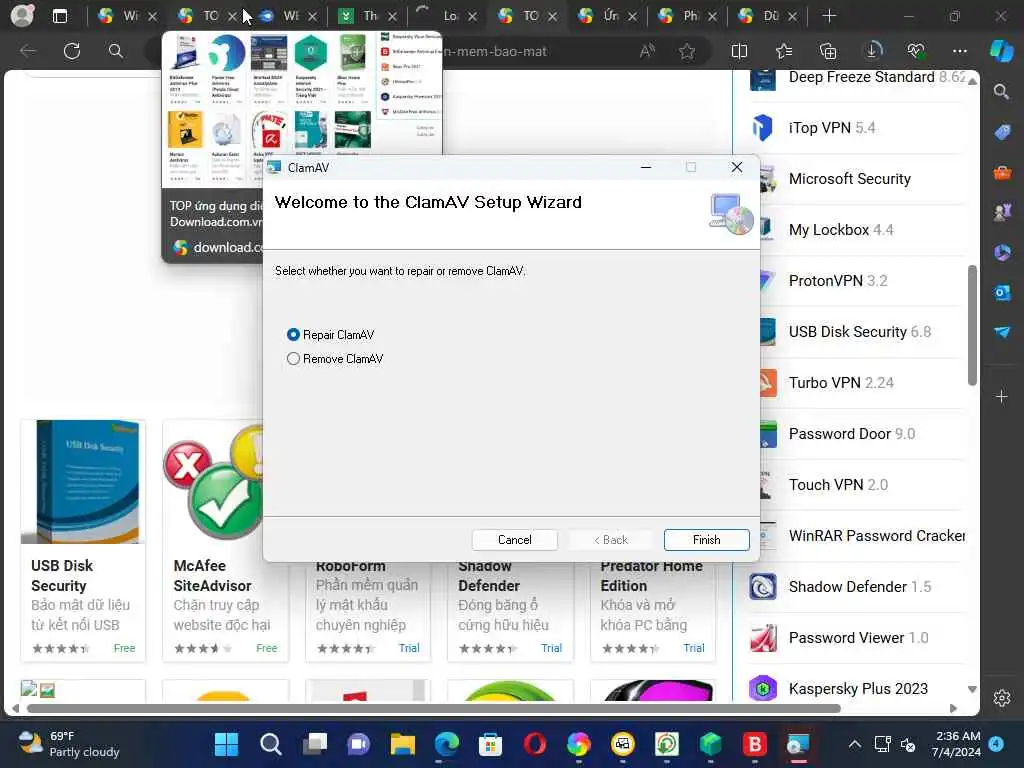Open File Explorer from taskbar

402,744
